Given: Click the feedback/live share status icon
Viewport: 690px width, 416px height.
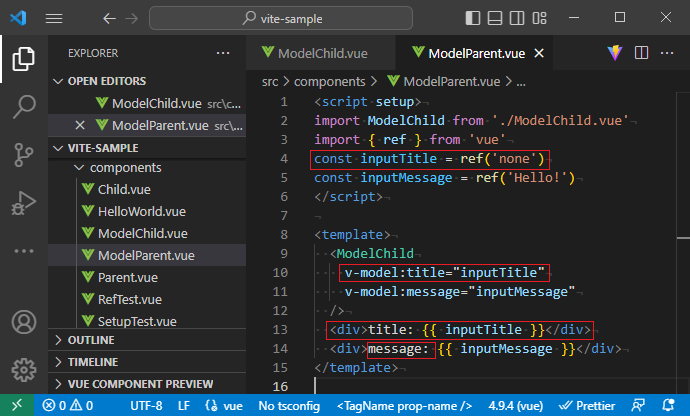Looking at the screenshot, I should (x=638, y=405).
